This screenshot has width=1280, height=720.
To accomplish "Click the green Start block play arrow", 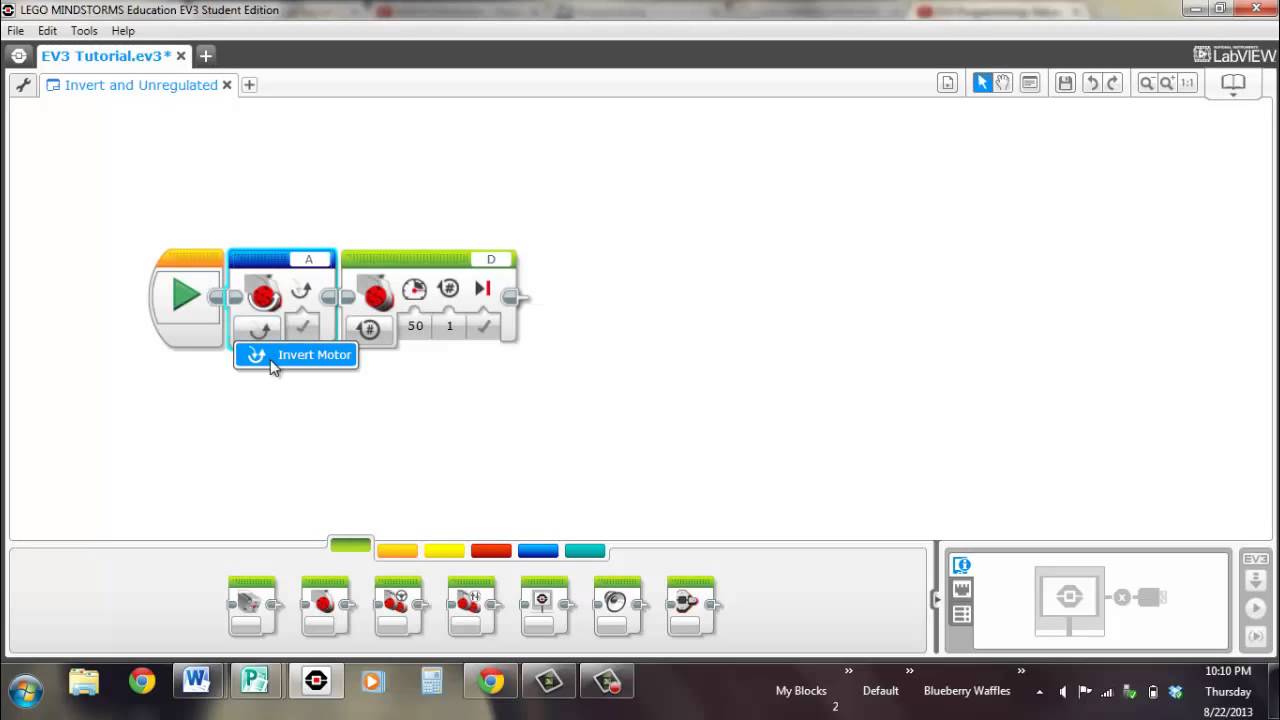I will (x=185, y=294).
